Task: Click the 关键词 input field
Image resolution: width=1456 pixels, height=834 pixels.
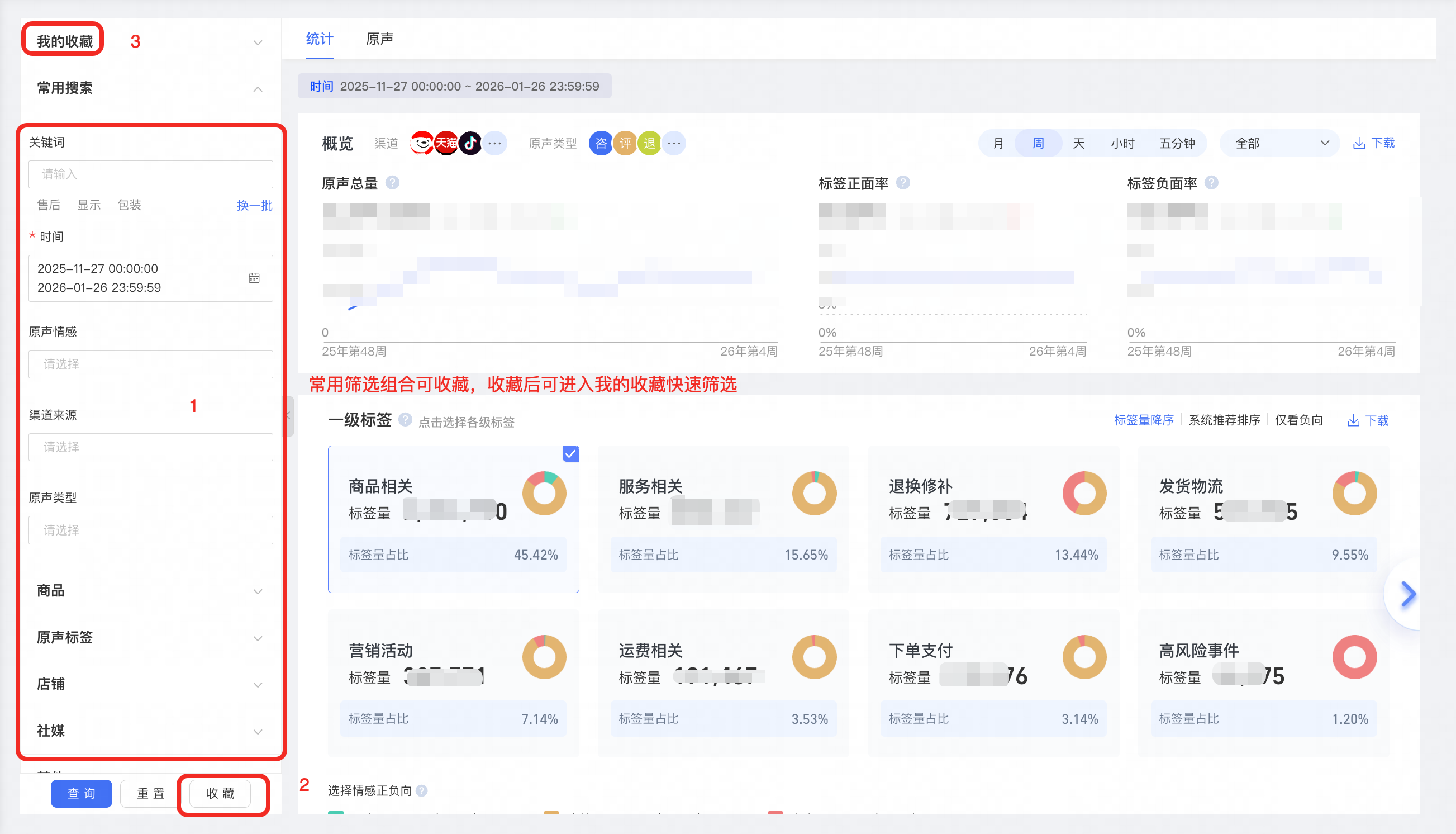Action: tap(150, 174)
